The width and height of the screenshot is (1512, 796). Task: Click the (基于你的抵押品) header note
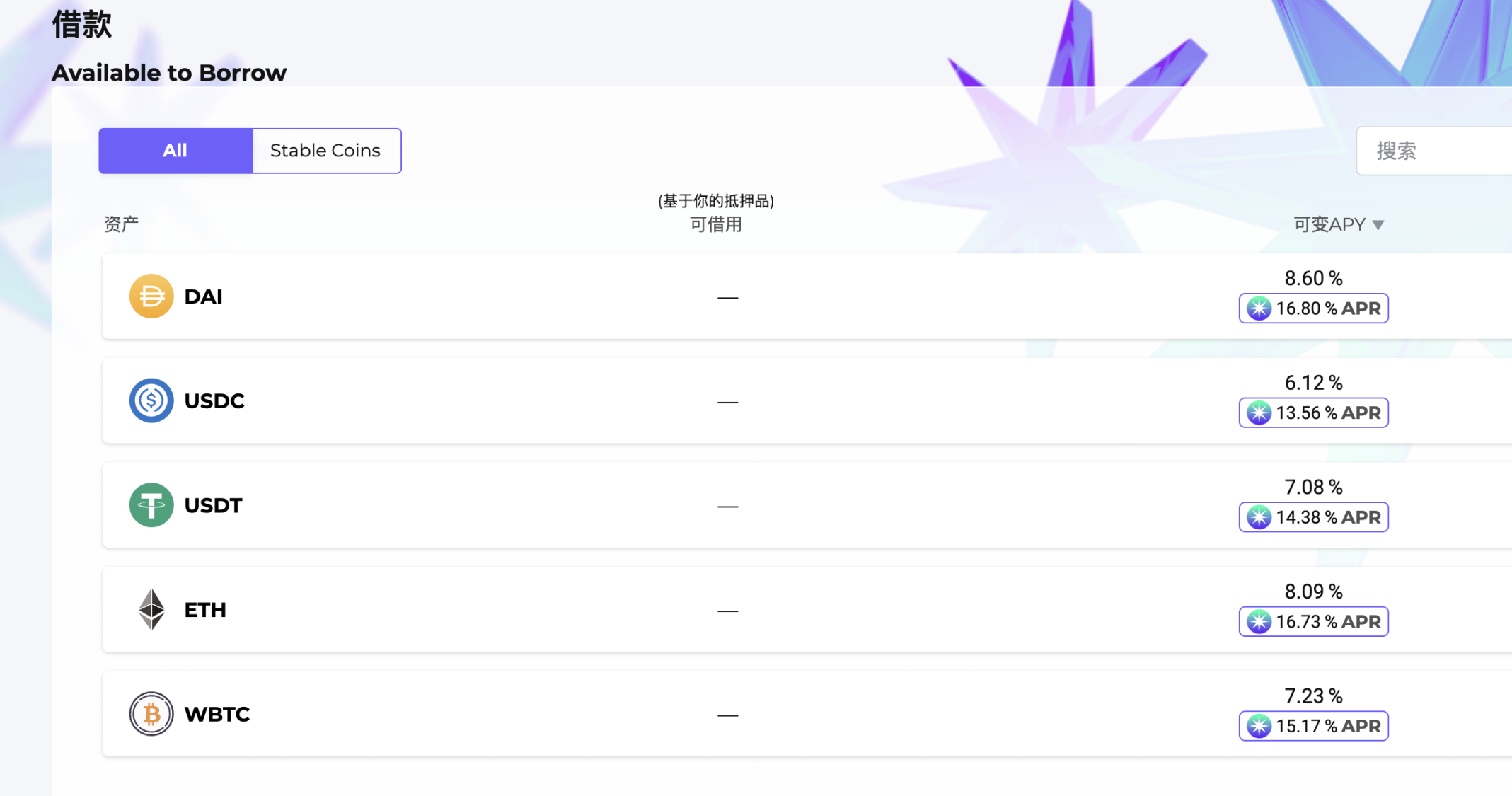[716, 201]
